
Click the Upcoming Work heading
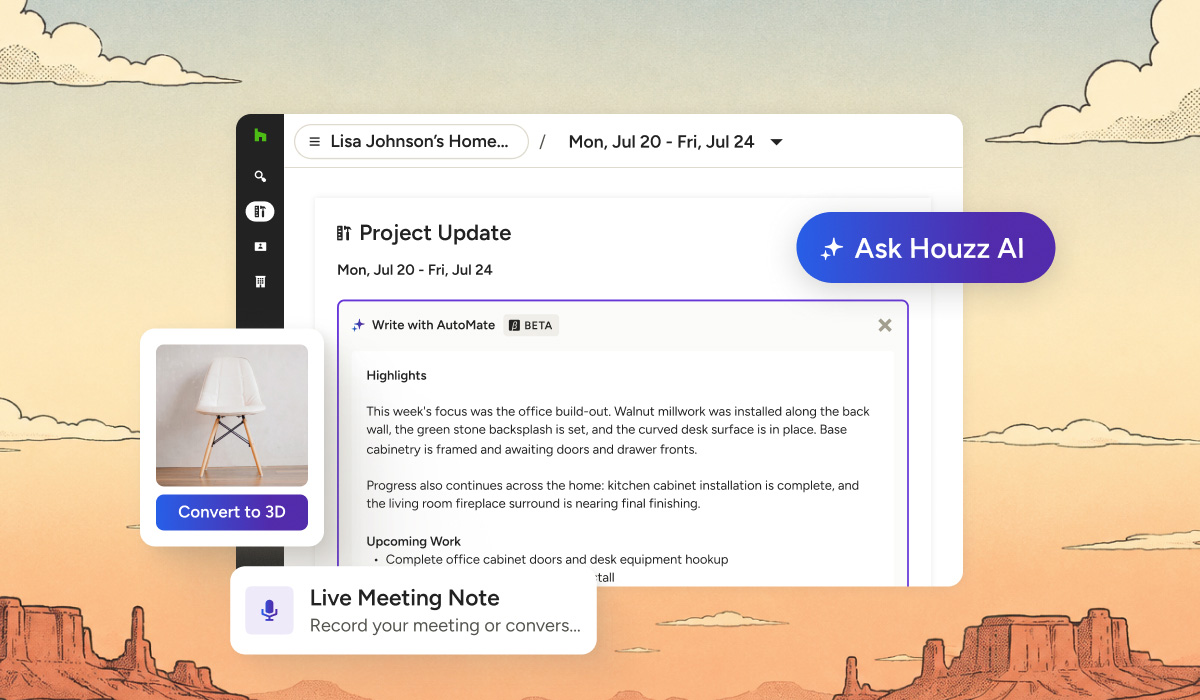coord(413,541)
